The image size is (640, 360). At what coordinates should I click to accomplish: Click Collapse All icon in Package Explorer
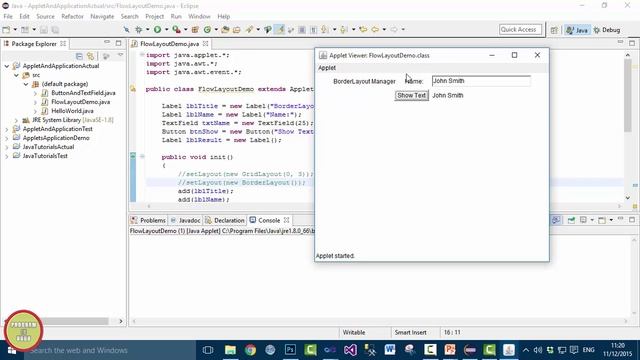click(x=79, y=56)
